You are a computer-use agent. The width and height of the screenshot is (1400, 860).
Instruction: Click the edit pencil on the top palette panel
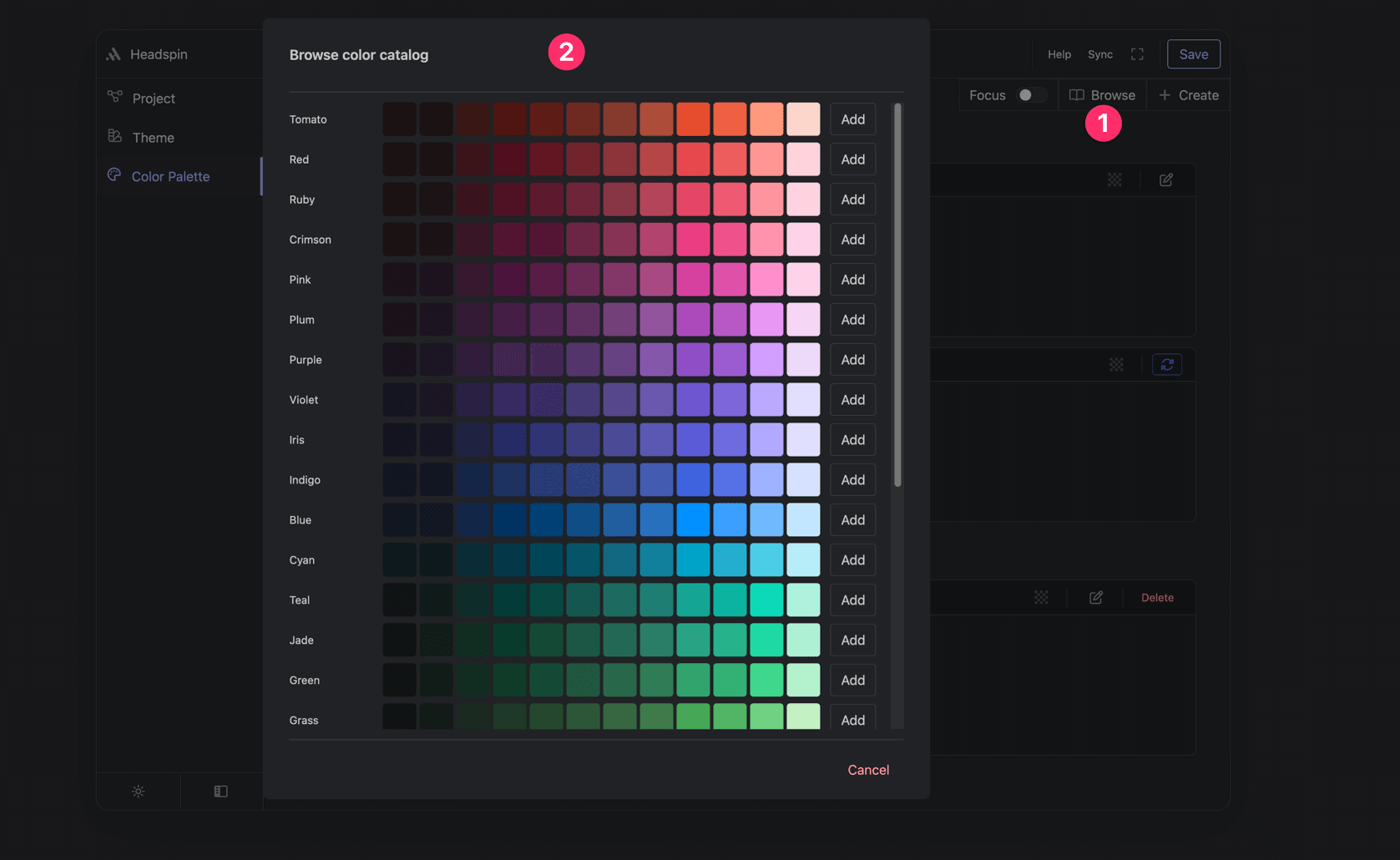point(1165,180)
